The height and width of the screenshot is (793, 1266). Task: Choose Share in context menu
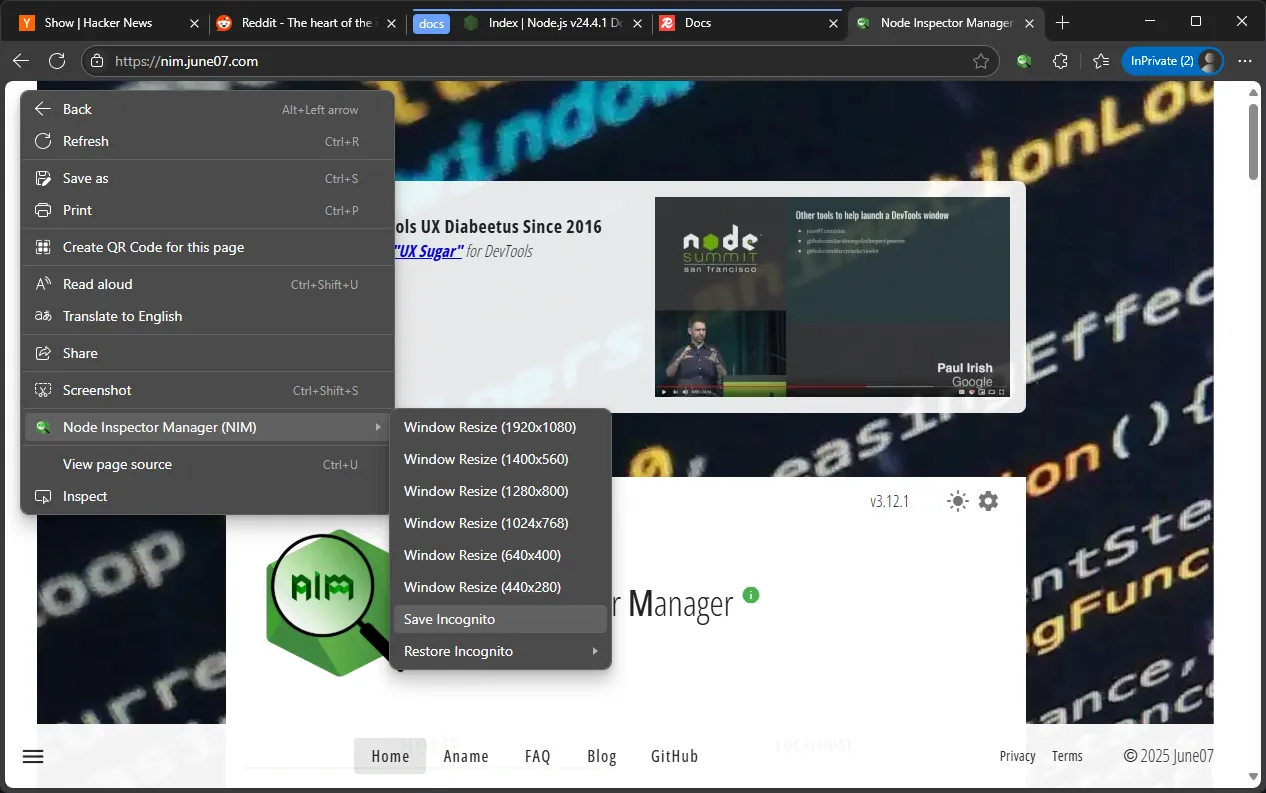pyautogui.click(x=208, y=353)
